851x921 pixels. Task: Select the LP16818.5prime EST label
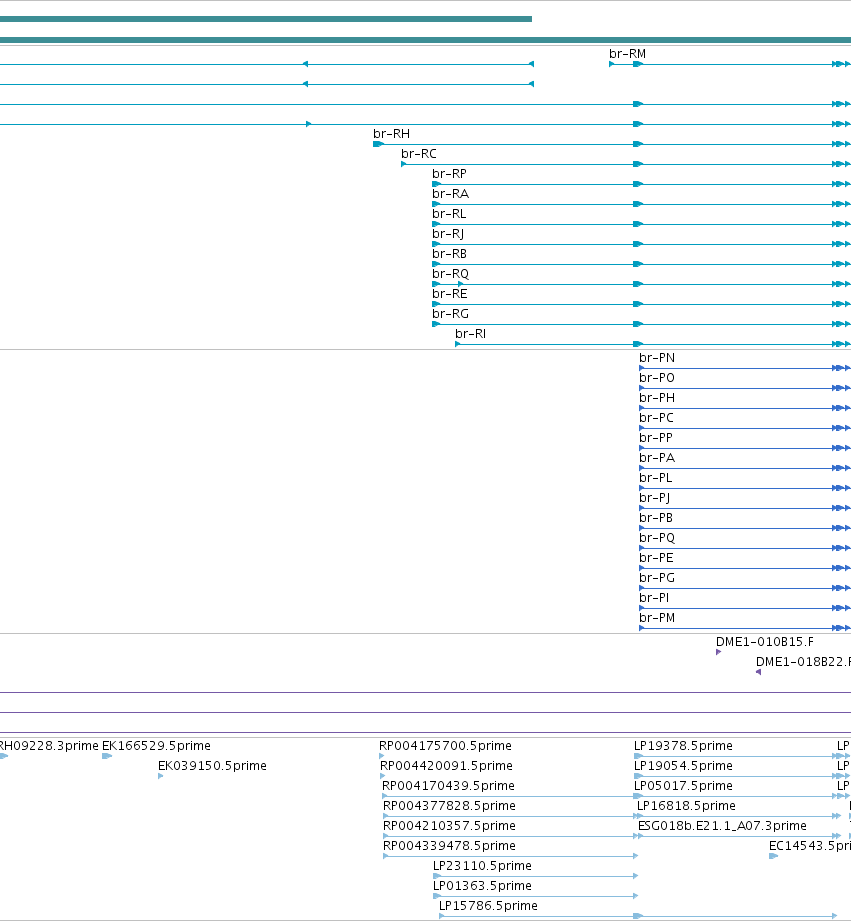pos(686,806)
